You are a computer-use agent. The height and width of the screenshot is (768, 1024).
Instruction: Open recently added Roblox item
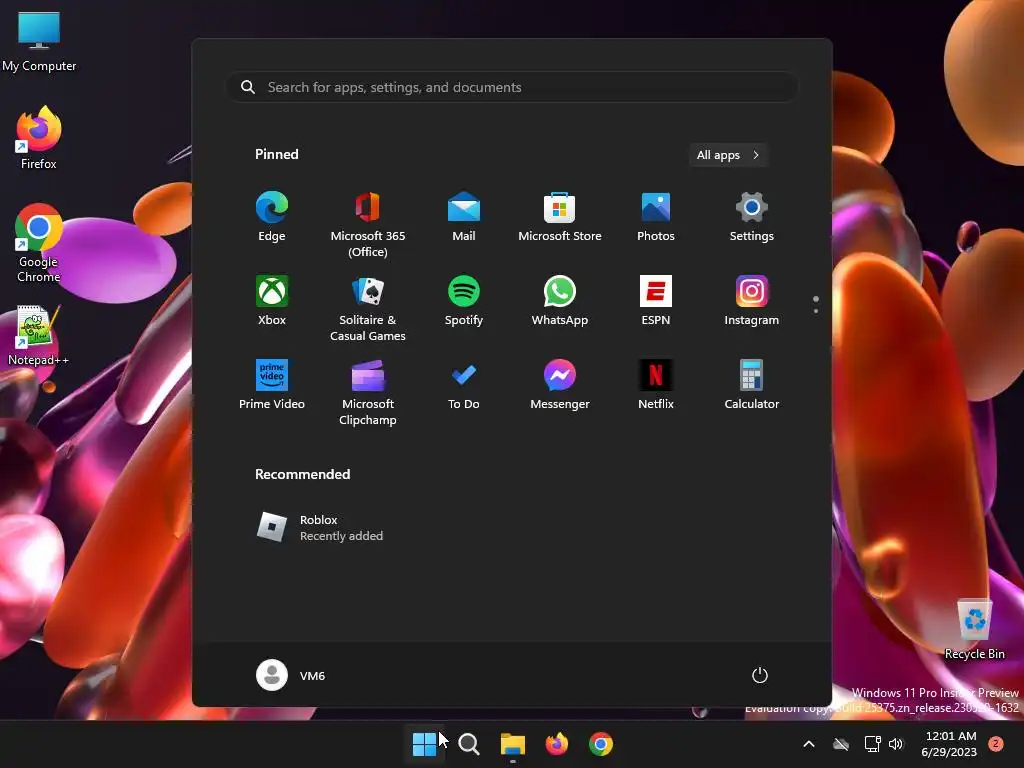(320, 528)
